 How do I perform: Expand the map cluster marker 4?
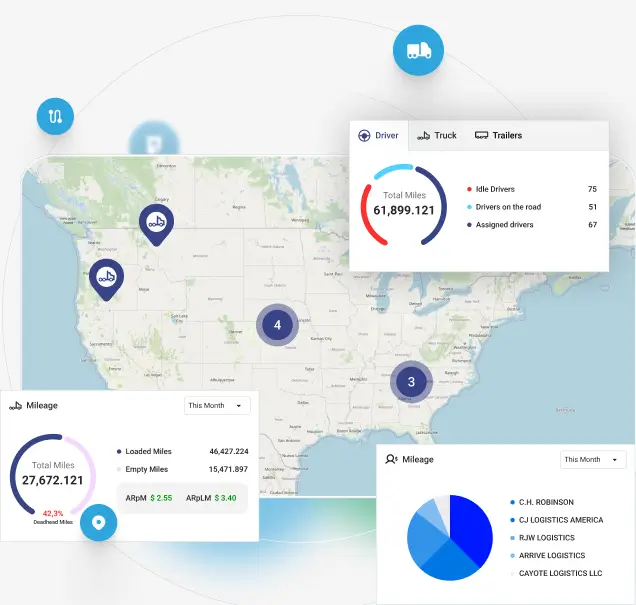[x=277, y=325]
